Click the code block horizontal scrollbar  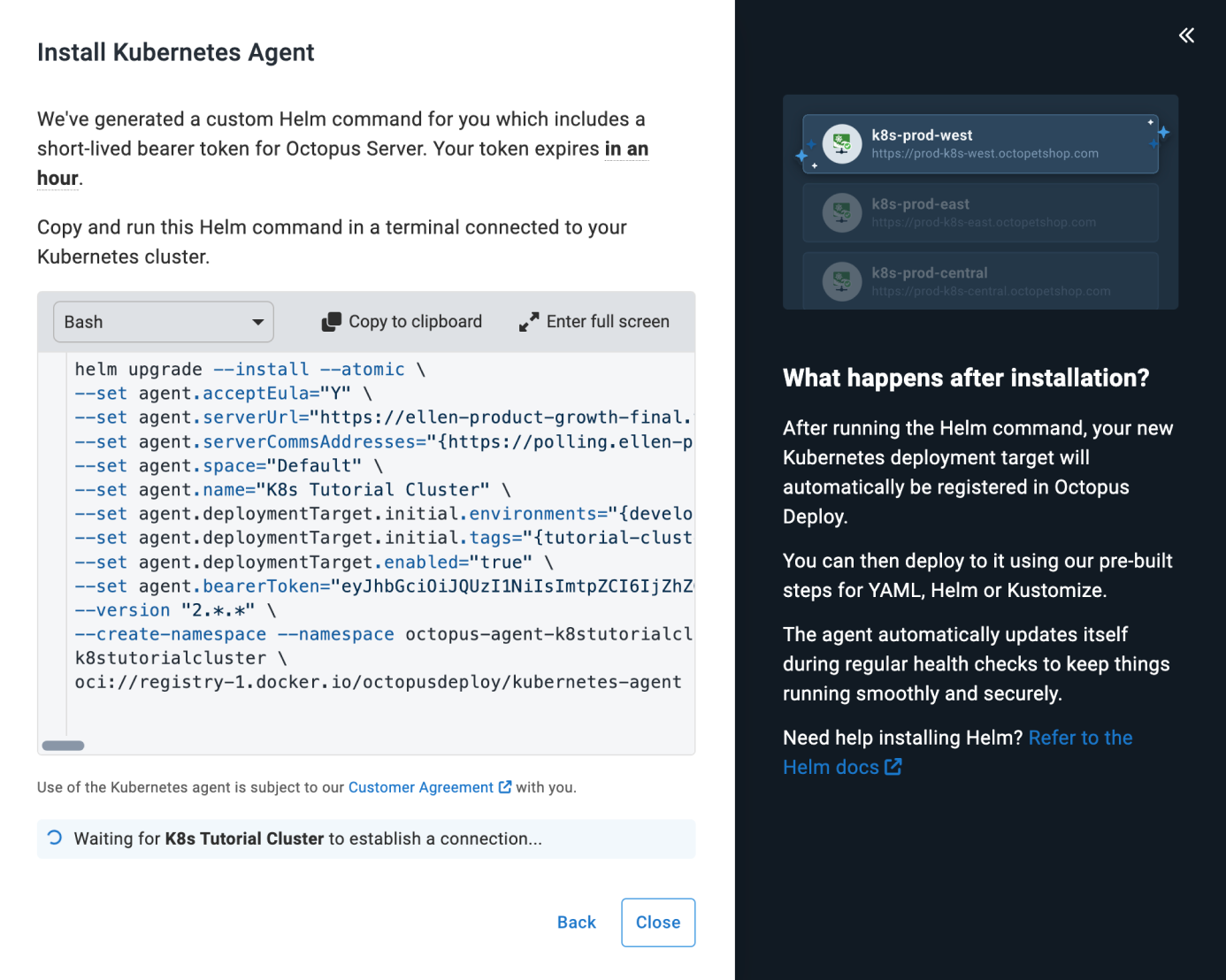pyautogui.click(x=64, y=746)
